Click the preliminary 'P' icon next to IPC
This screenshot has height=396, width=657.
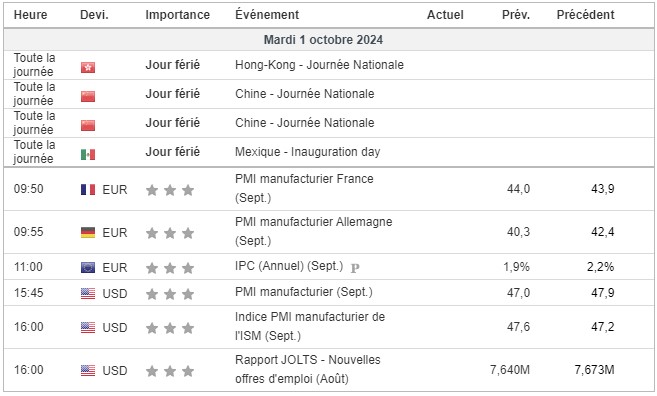(x=355, y=267)
